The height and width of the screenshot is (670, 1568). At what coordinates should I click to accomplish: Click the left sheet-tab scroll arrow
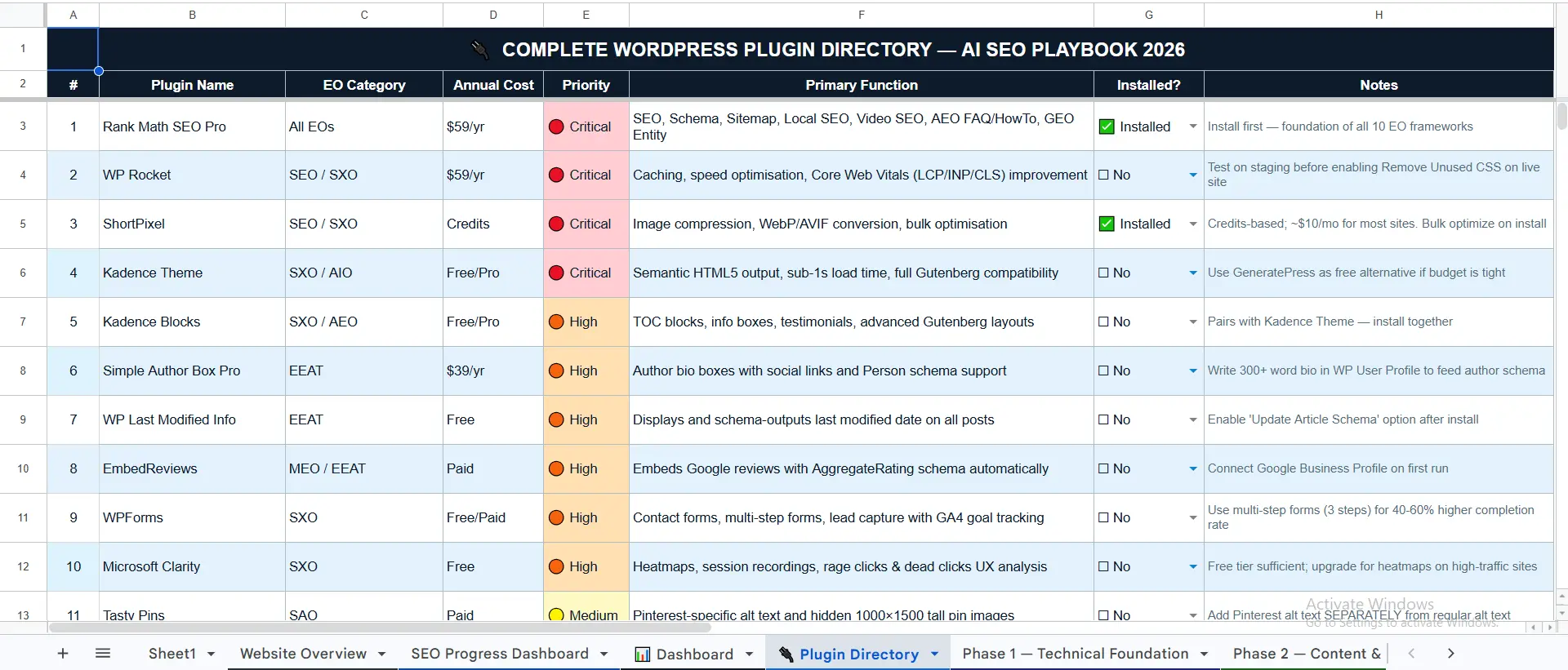click(x=1411, y=653)
